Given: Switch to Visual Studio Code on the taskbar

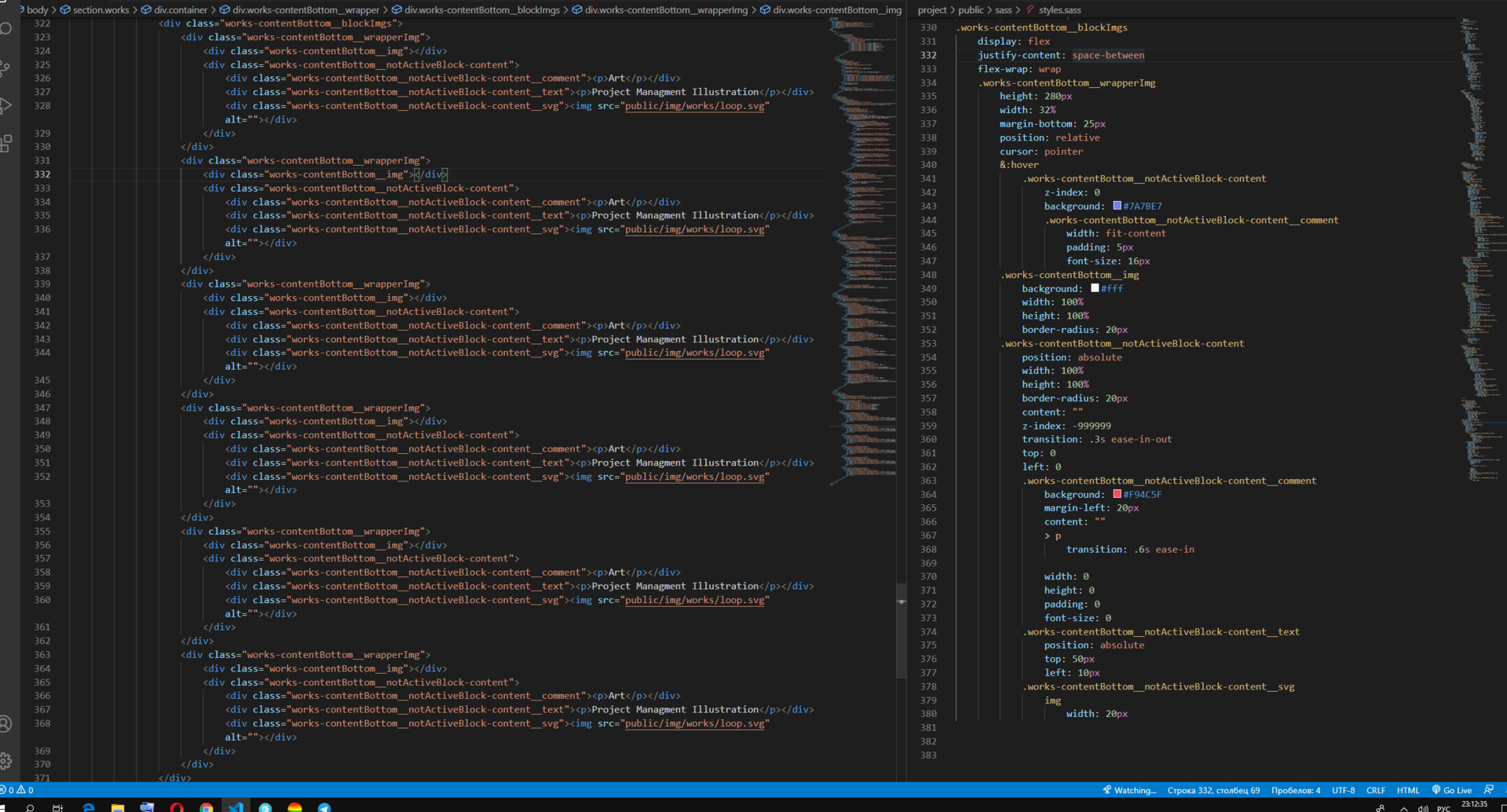Looking at the screenshot, I should point(236,807).
